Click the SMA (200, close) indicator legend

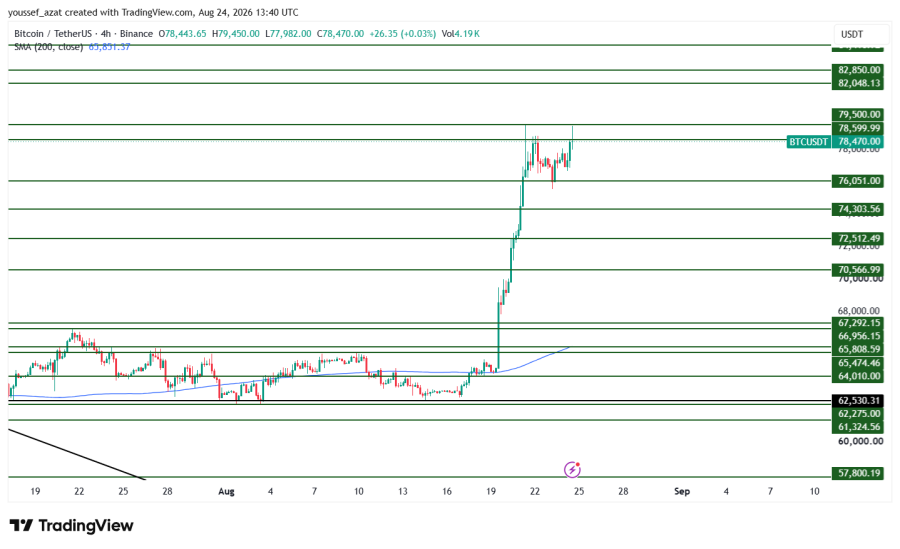click(x=48, y=47)
